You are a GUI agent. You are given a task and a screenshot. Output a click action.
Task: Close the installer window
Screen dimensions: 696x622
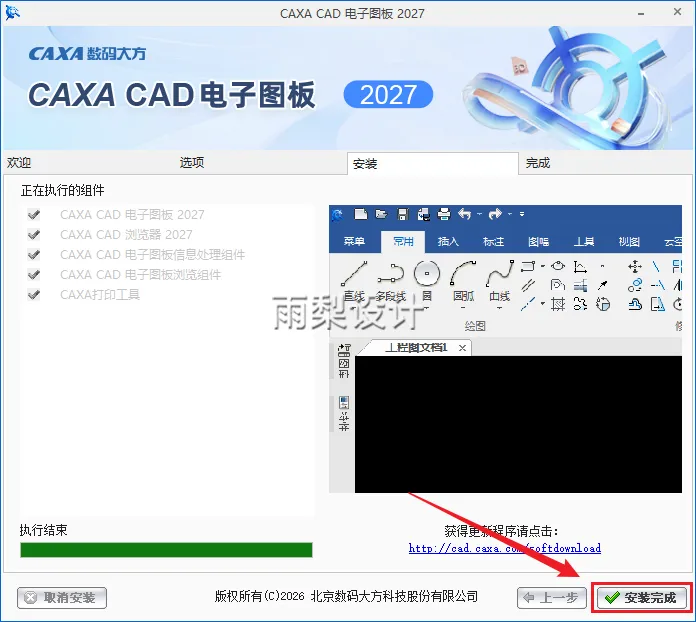[677, 12]
